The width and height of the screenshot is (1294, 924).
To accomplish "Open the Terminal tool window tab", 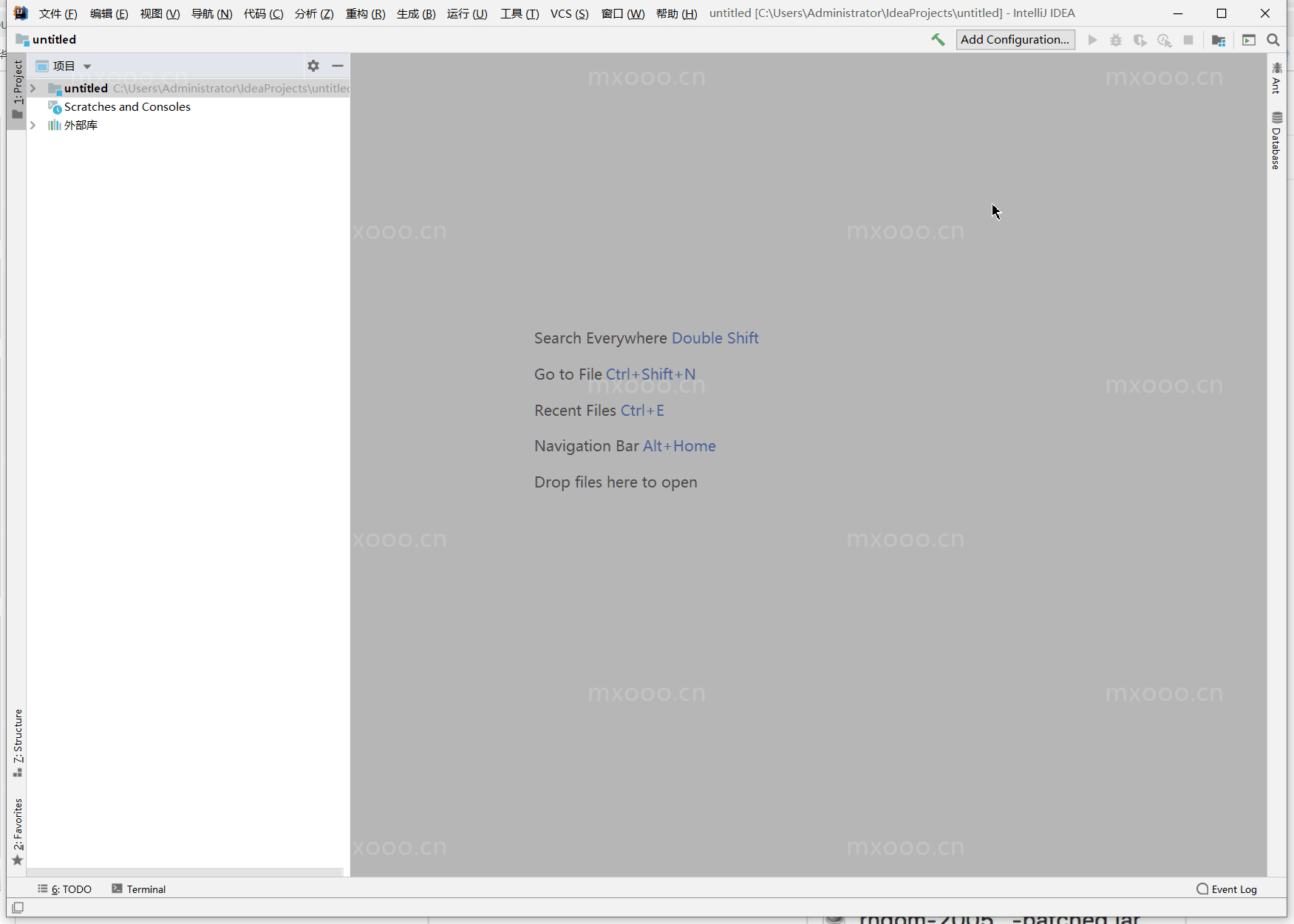I will point(139,889).
